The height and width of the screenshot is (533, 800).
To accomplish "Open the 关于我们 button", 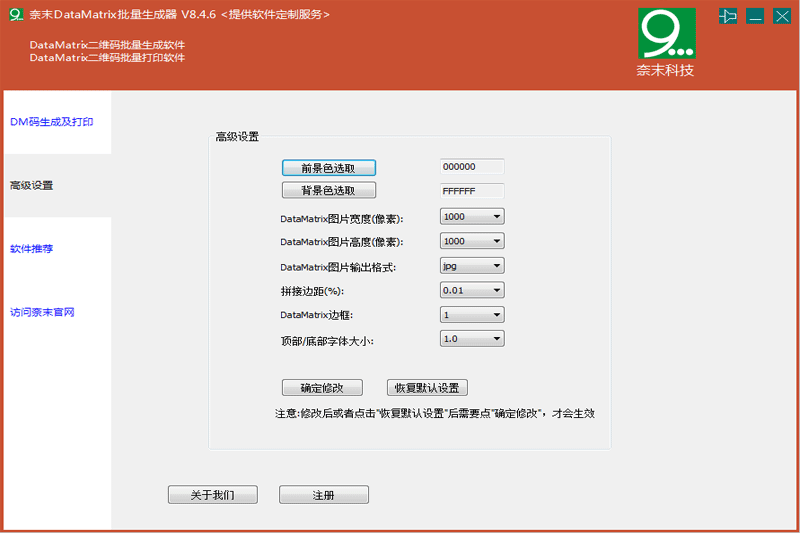I will coord(213,495).
